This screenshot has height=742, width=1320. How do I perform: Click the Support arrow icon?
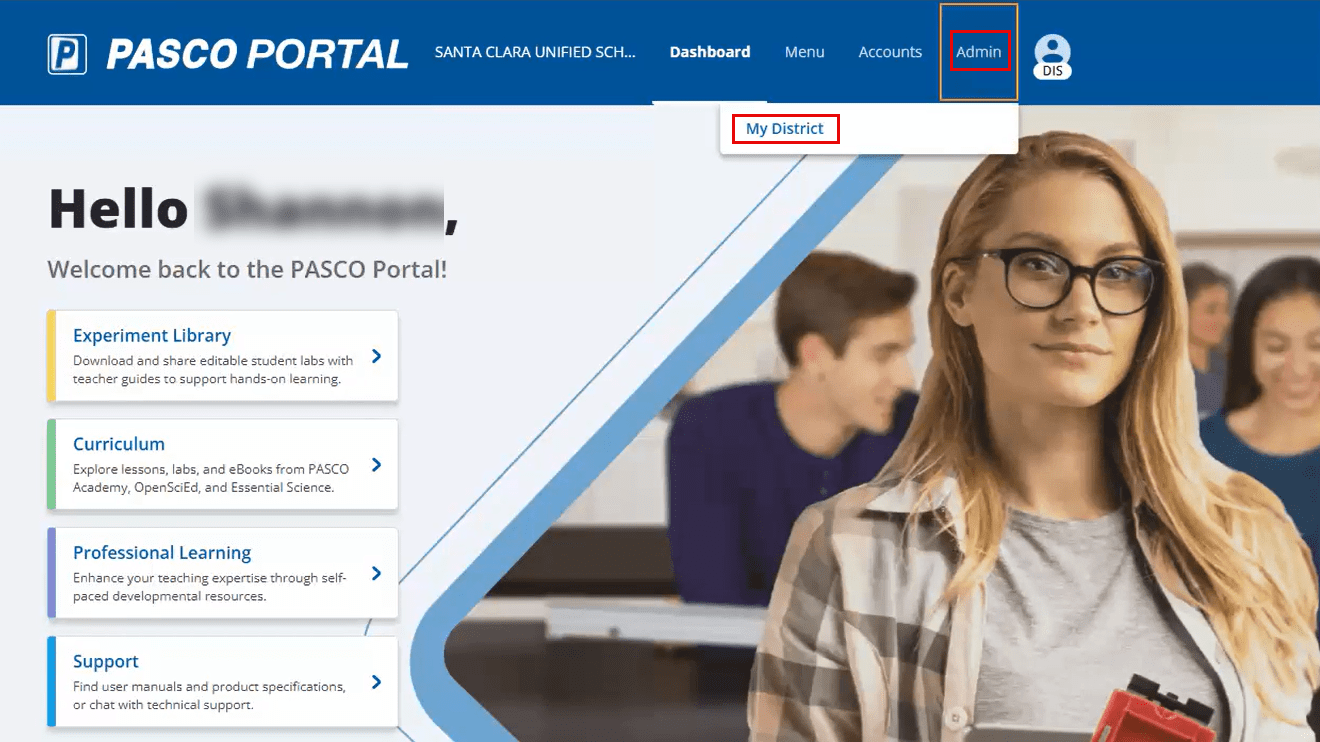(378, 681)
